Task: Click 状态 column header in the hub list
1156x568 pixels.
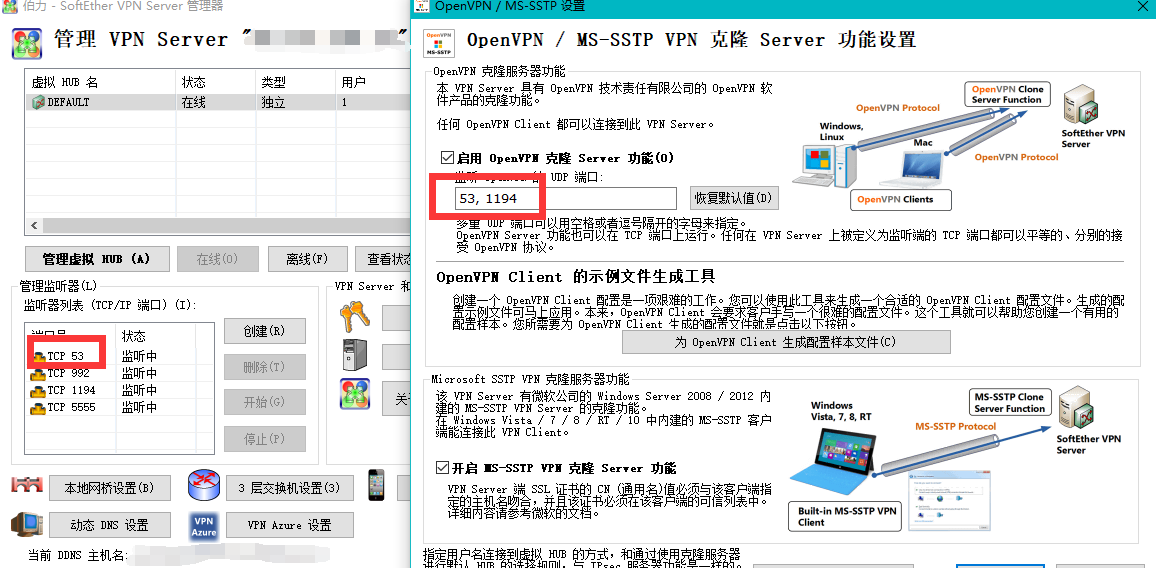Action: pyautogui.click(x=216, y=81)
